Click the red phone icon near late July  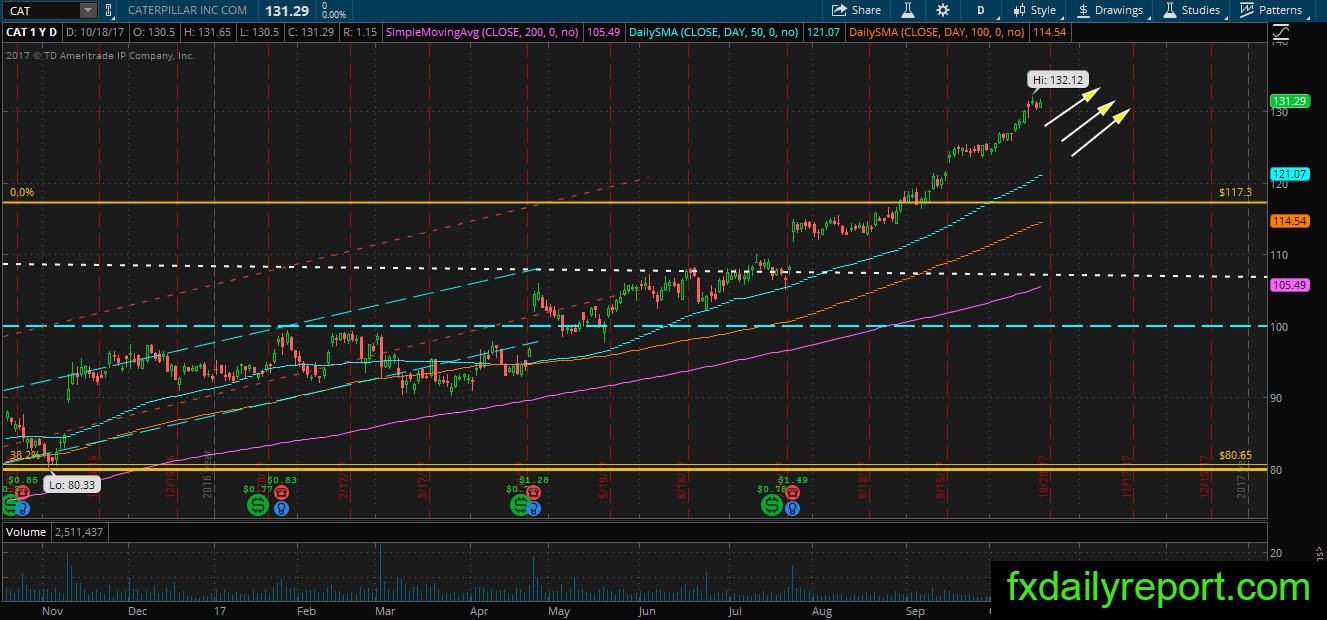coord(791,492)
